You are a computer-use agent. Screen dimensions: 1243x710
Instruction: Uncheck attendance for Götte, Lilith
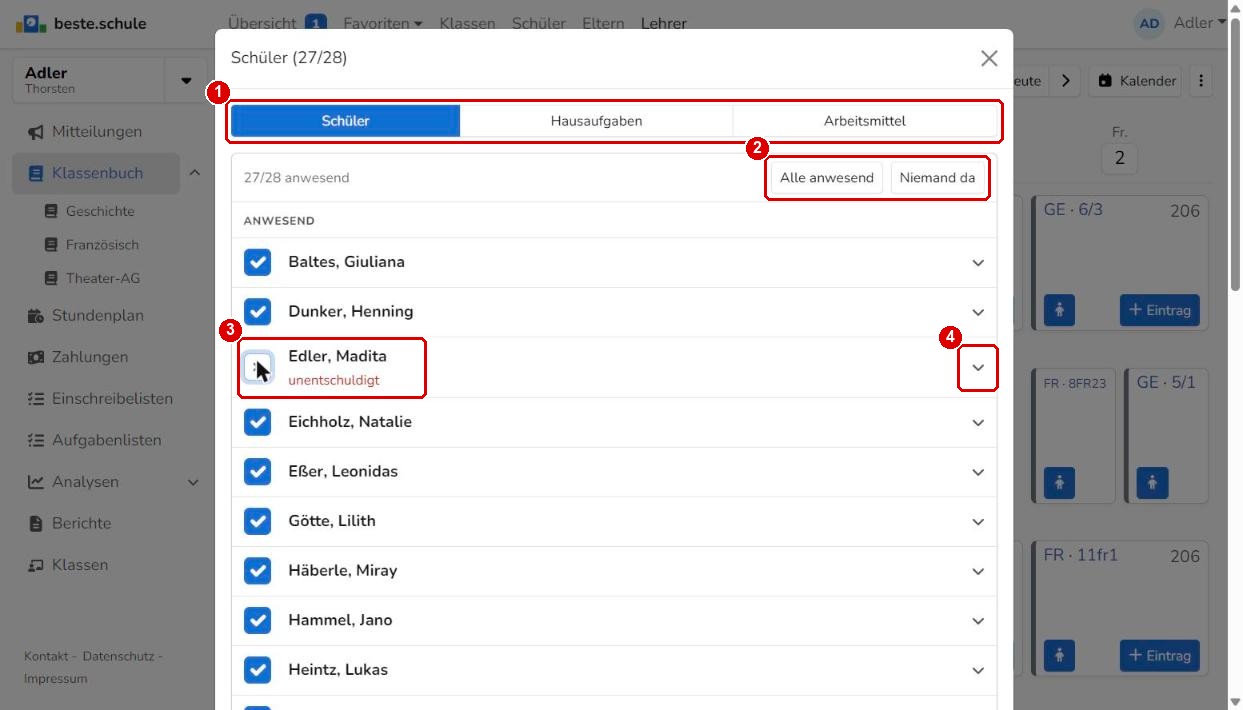[258, 521]
